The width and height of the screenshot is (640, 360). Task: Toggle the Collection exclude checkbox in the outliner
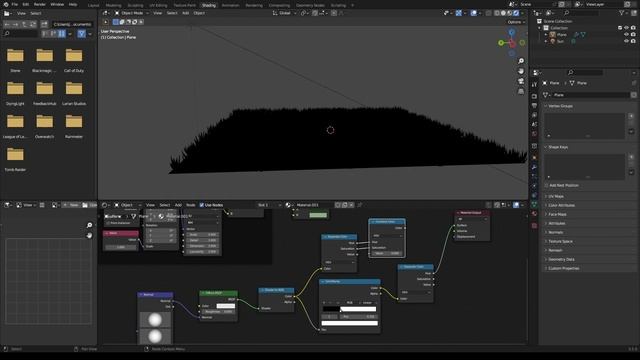pyautogui.click(x=620, y=28)
